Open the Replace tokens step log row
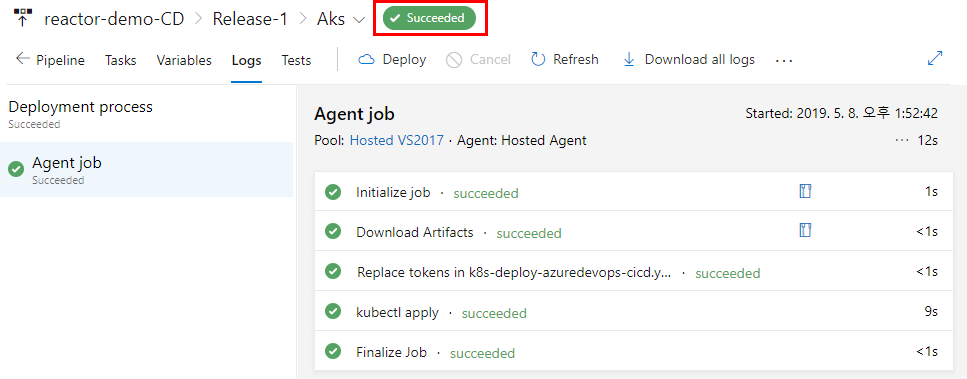 [635, 272]
